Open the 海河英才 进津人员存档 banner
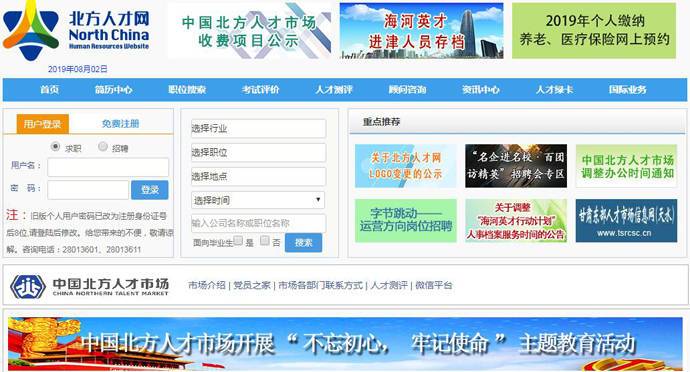Screen dimensions: 690x372 (x=422, y=31)
